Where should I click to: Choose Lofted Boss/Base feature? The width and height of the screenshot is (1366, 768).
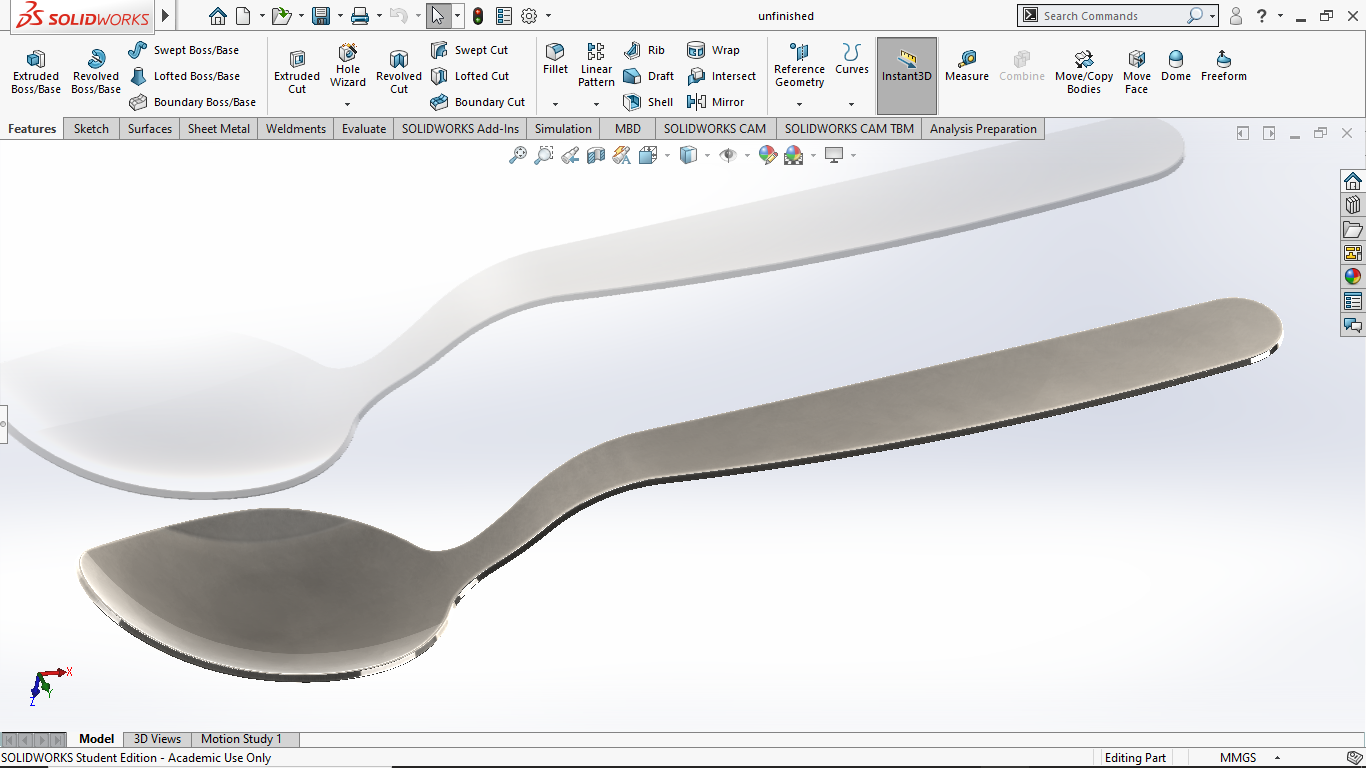[184, 76]
